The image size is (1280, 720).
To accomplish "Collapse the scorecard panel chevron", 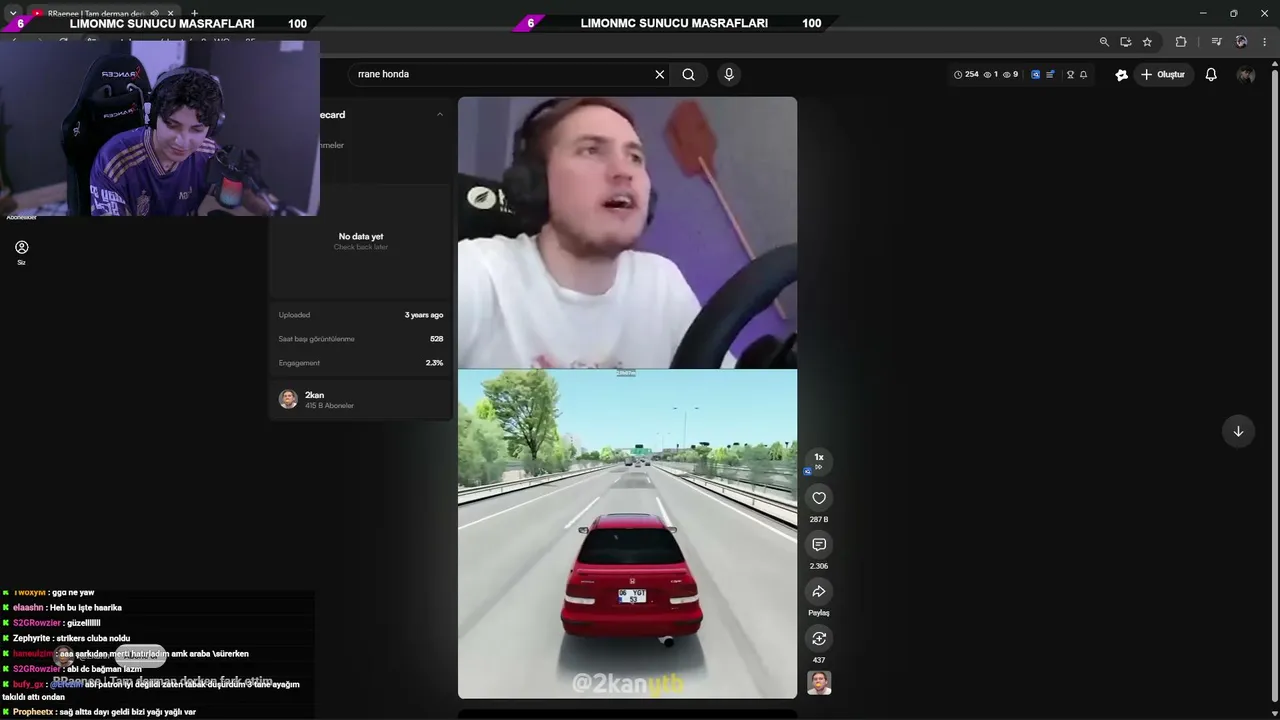I will coord(440,115).
